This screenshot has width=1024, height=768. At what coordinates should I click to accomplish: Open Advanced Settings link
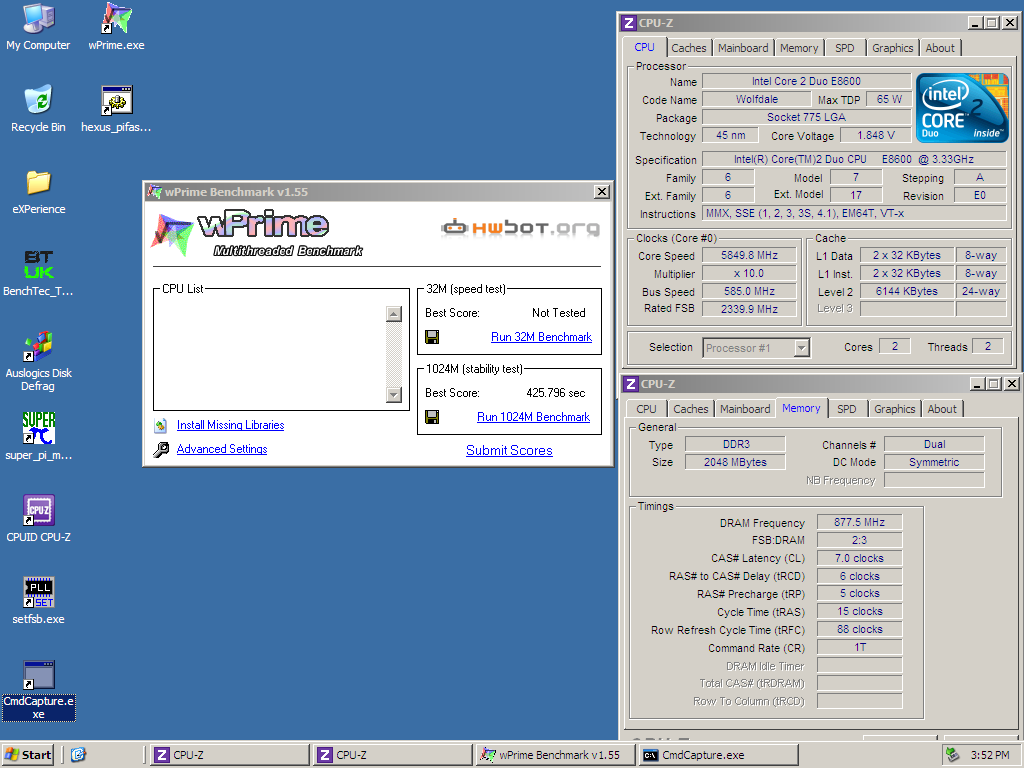222,449
